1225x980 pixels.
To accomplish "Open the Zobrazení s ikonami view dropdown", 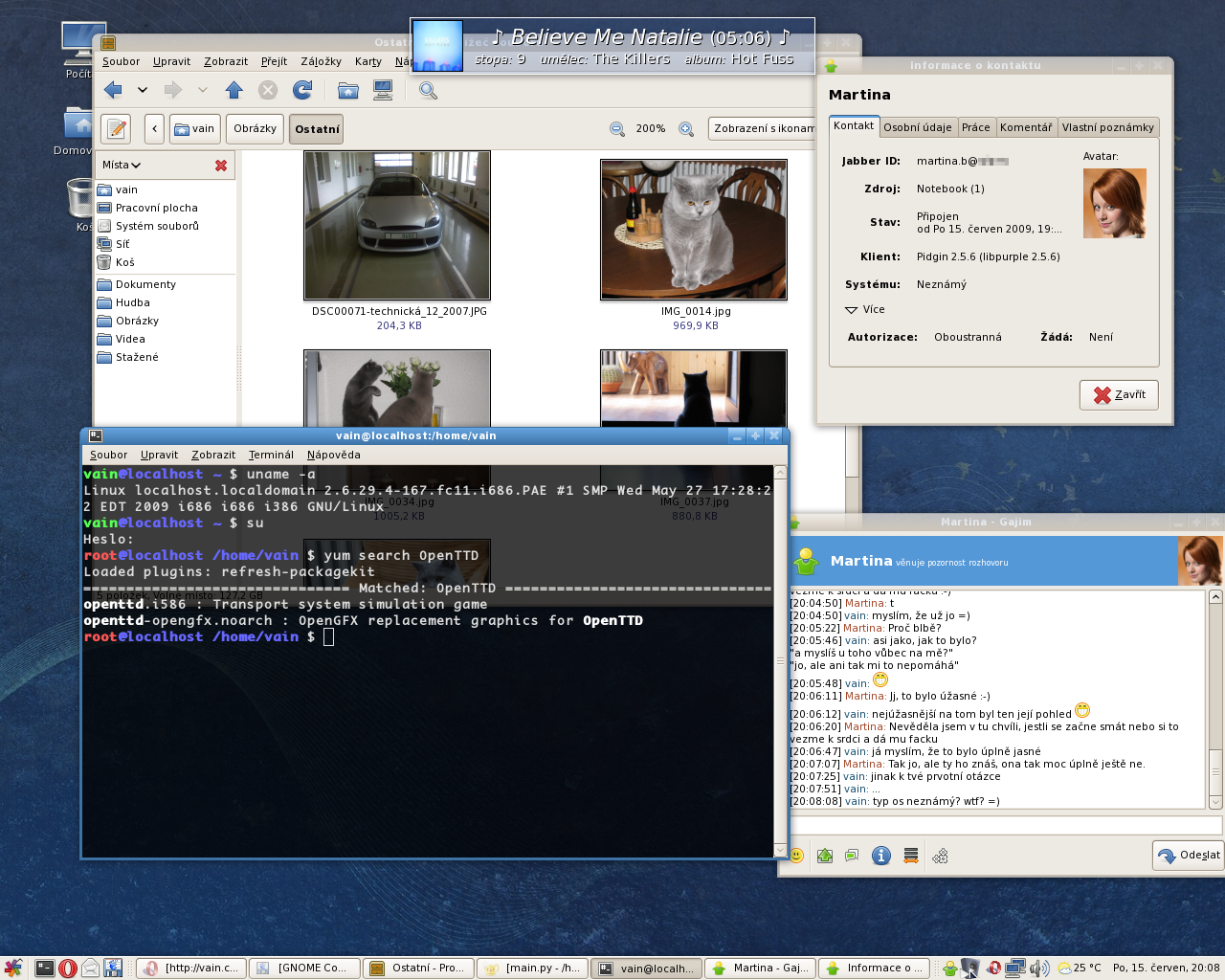I will coord(763,128).
